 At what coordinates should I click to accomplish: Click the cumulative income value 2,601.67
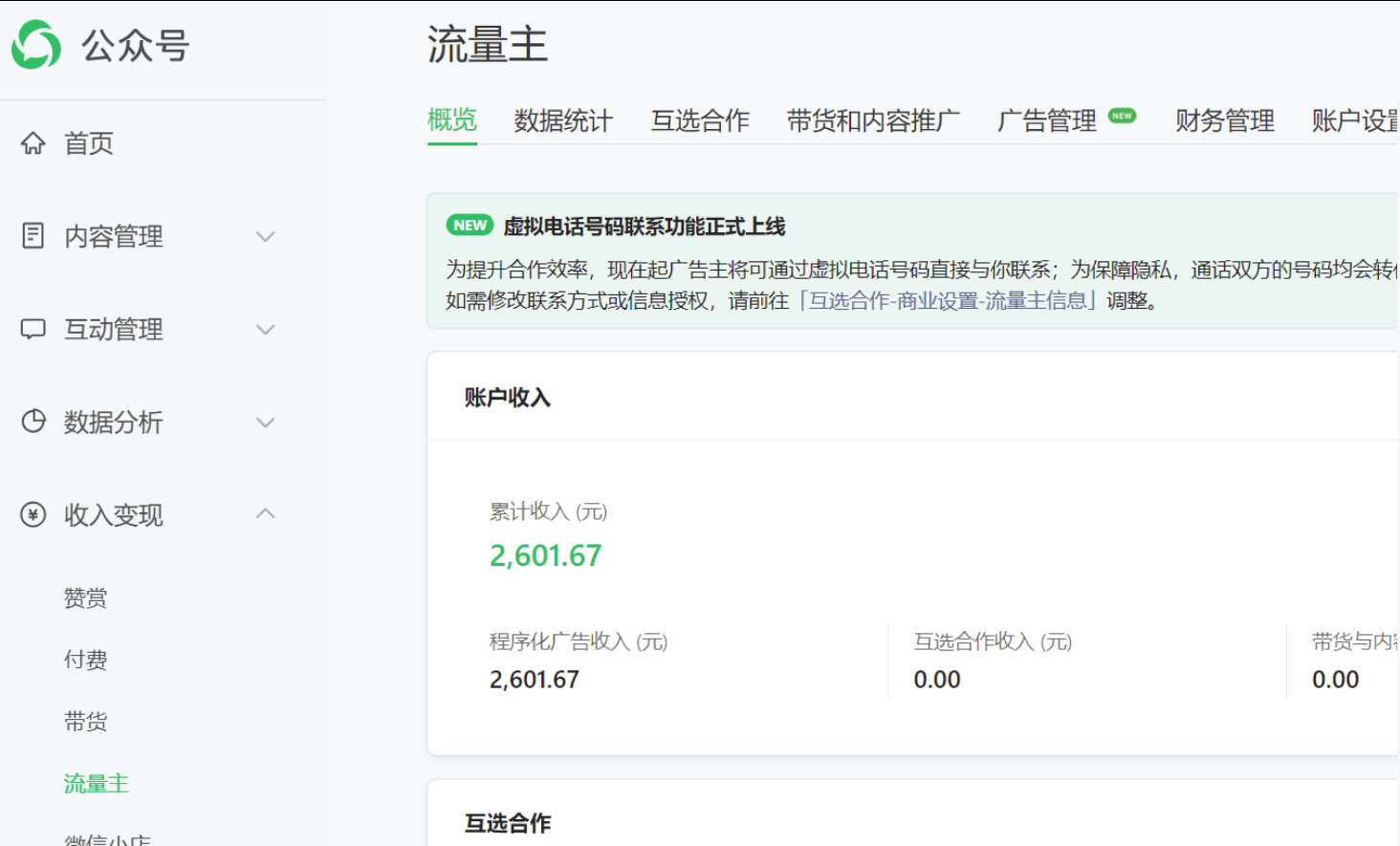point(546,555)
